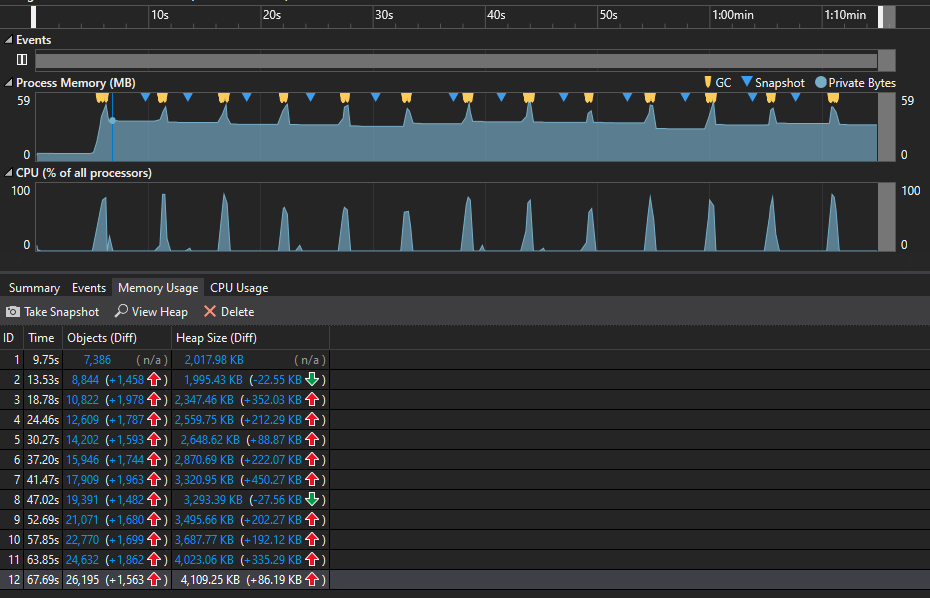Viewport: 930px width, 598px height.
Task: Collapse the Process Memory (MB) section
Action: click(8, 82)
